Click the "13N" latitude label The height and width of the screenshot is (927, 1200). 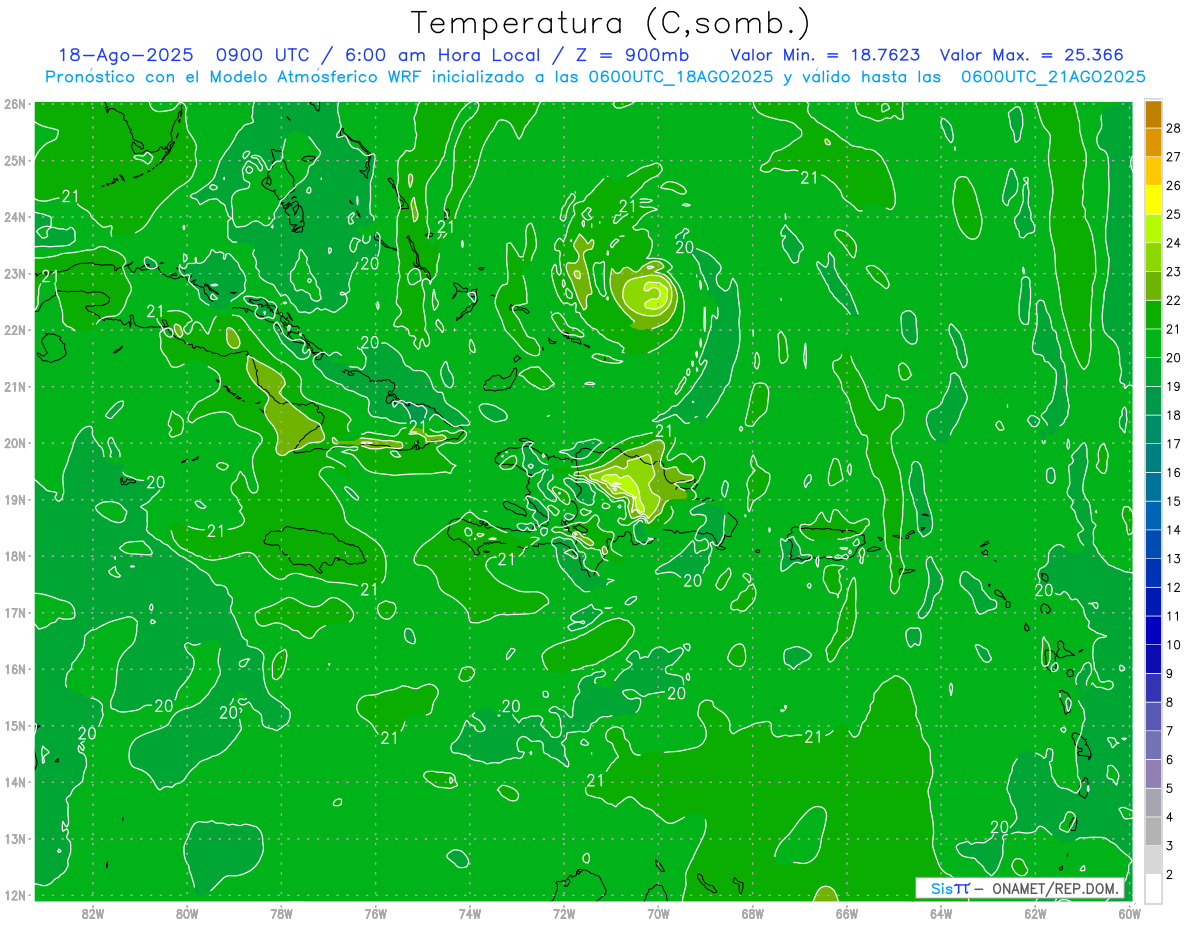15,838
